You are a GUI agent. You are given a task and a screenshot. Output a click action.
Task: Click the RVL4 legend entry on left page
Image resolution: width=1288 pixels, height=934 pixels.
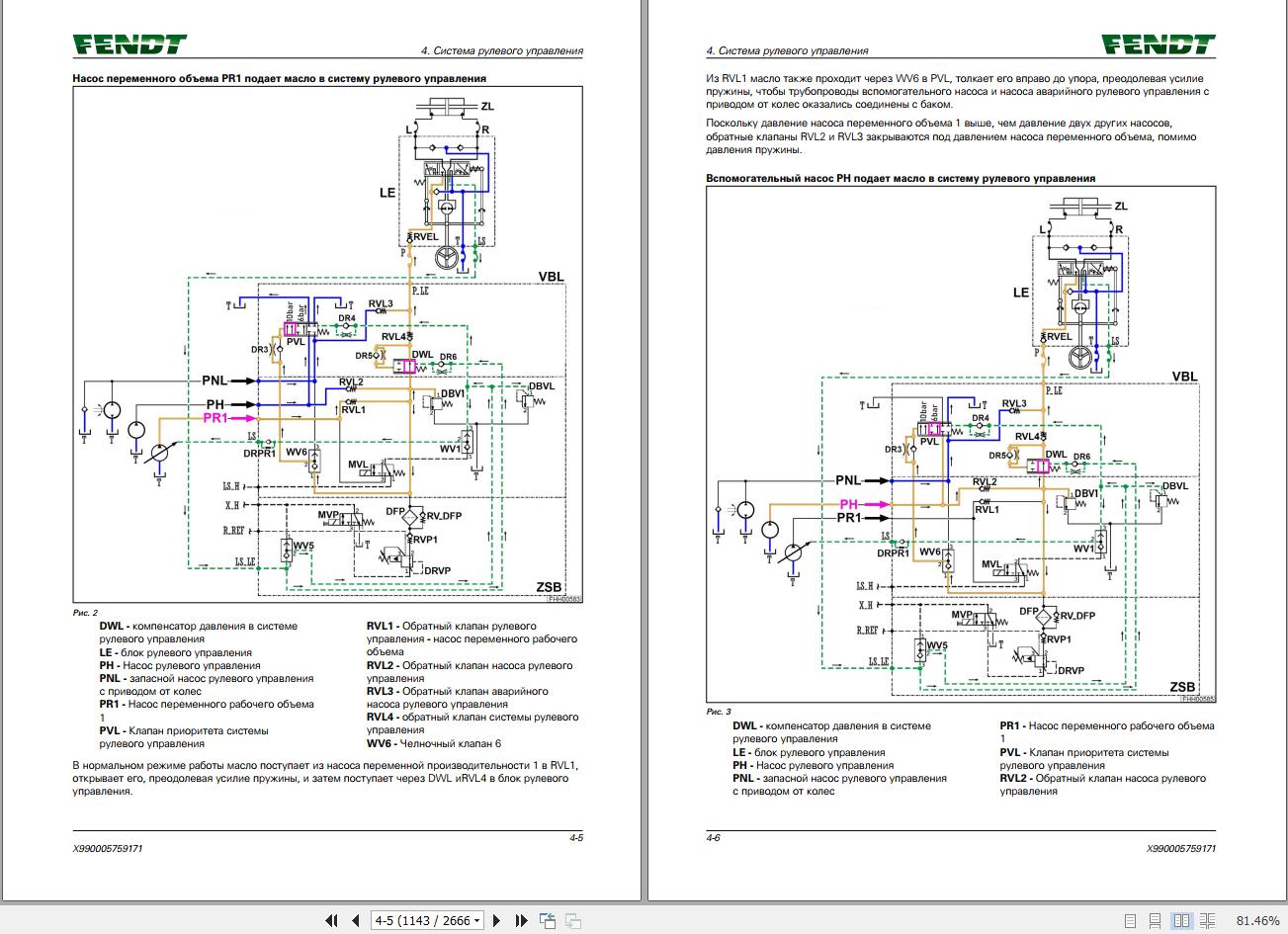[x=472, y=723]
